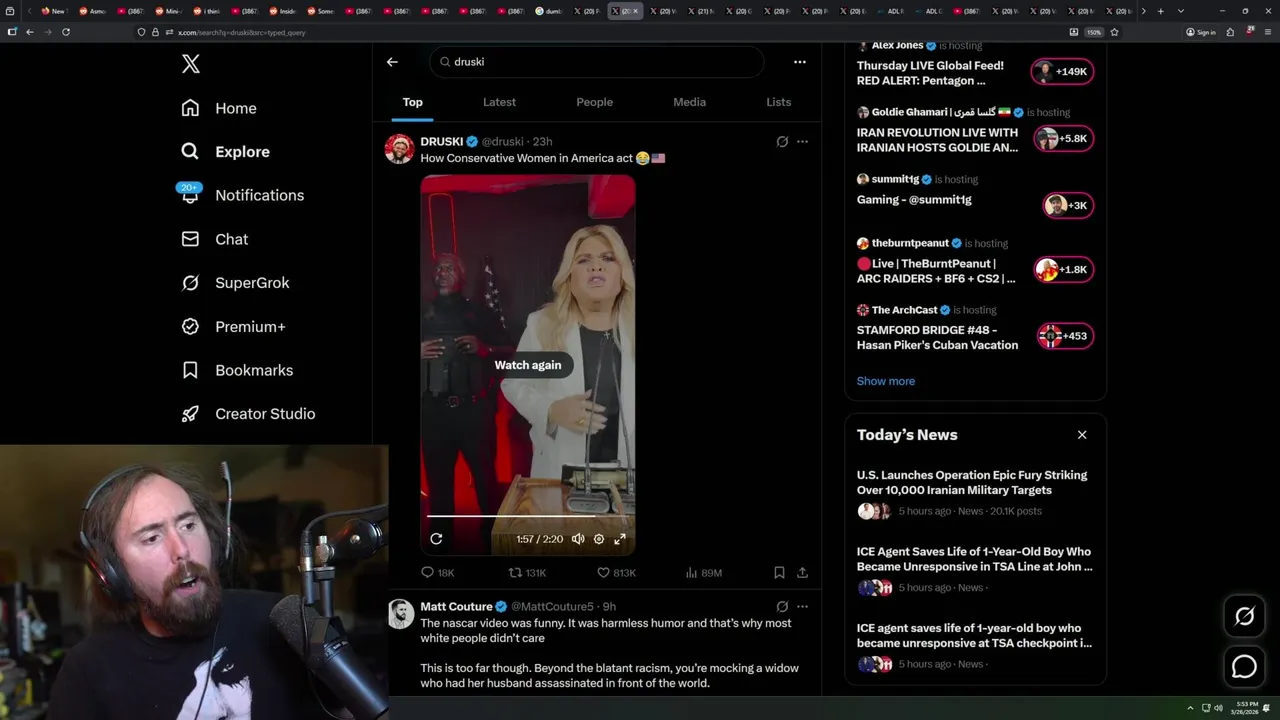Mute the video volume

578,539
